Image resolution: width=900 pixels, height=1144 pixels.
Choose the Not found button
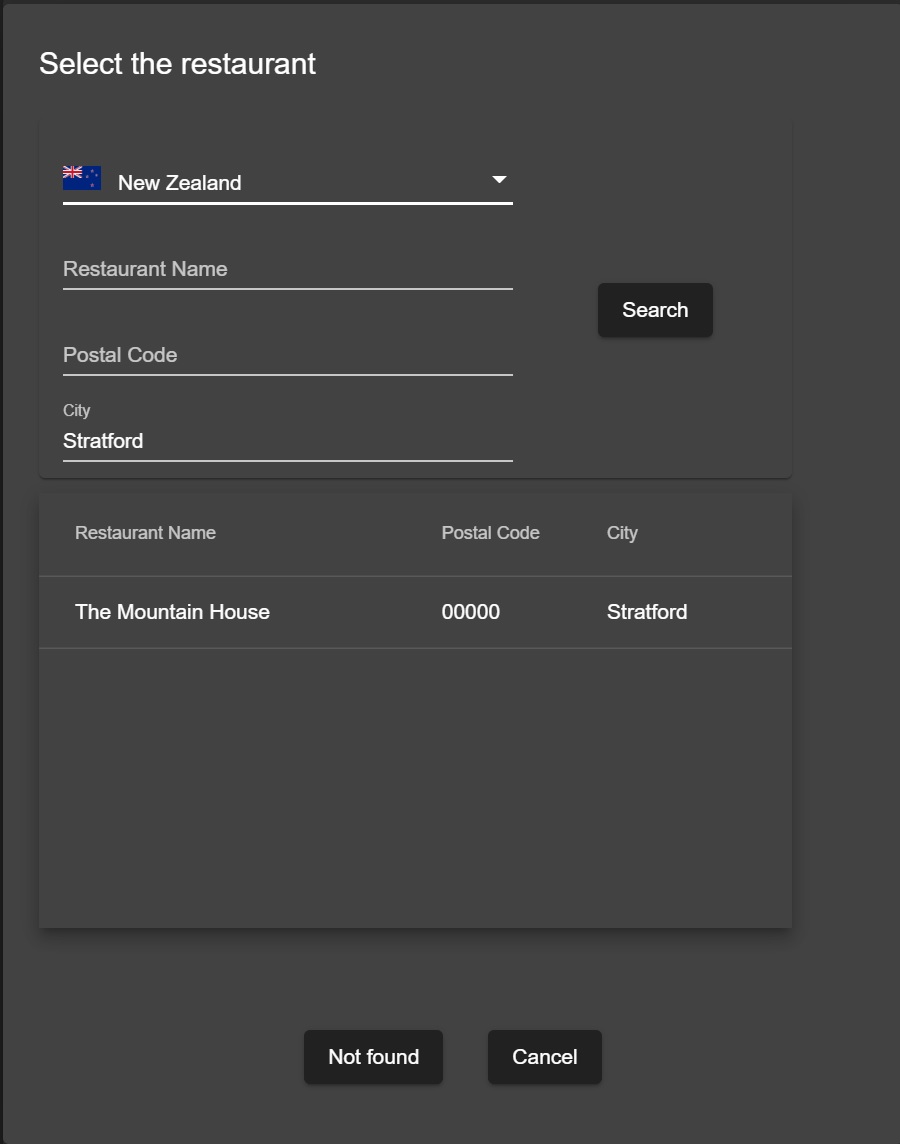(x=373, y=1057)
